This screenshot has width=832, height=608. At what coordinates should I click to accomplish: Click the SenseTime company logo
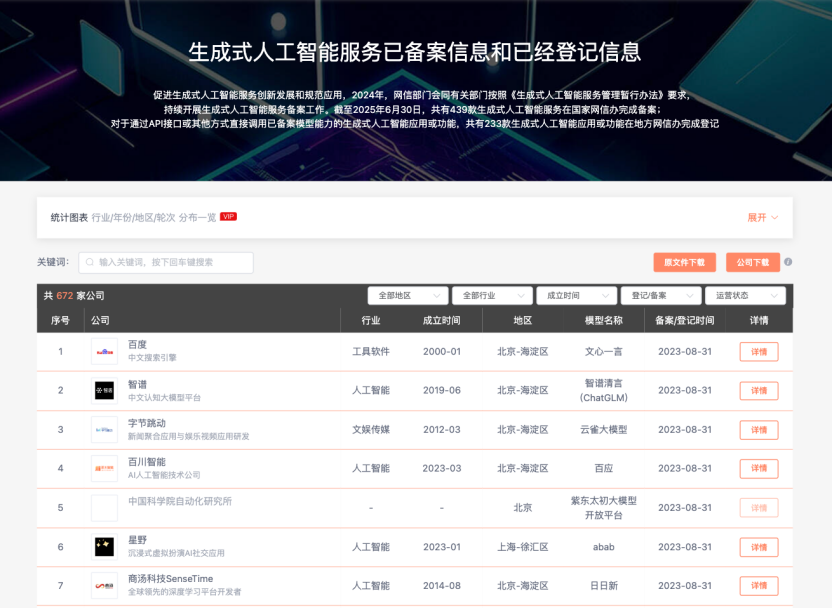[x=105, y=586]
